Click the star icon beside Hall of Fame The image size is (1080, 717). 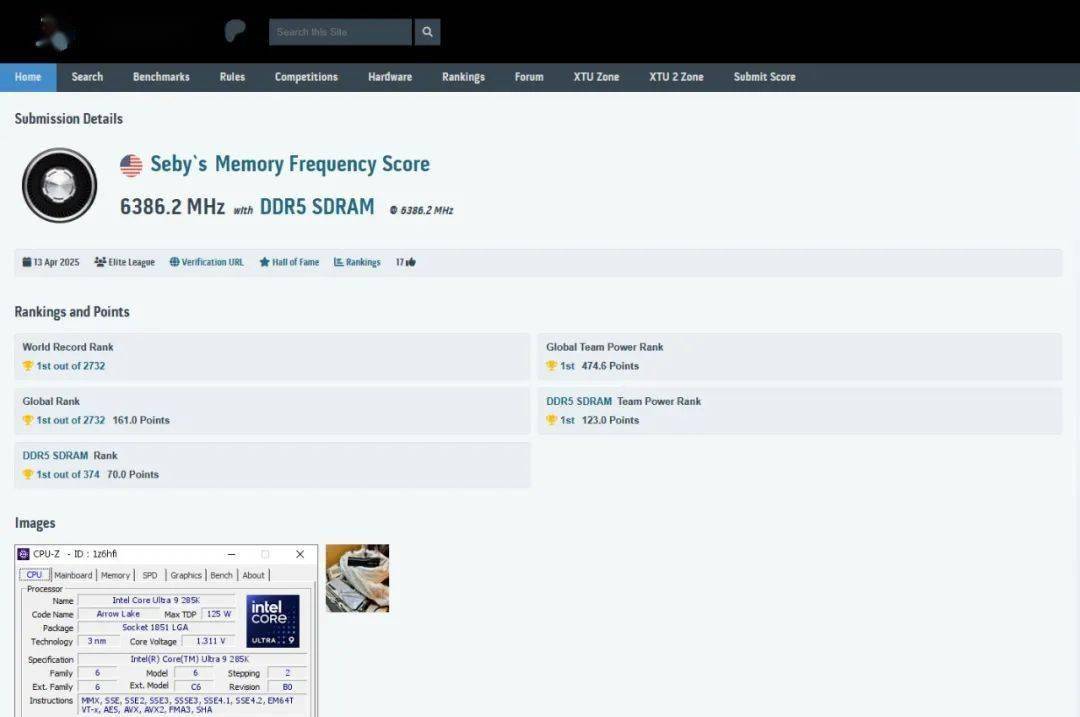(264, 262)
